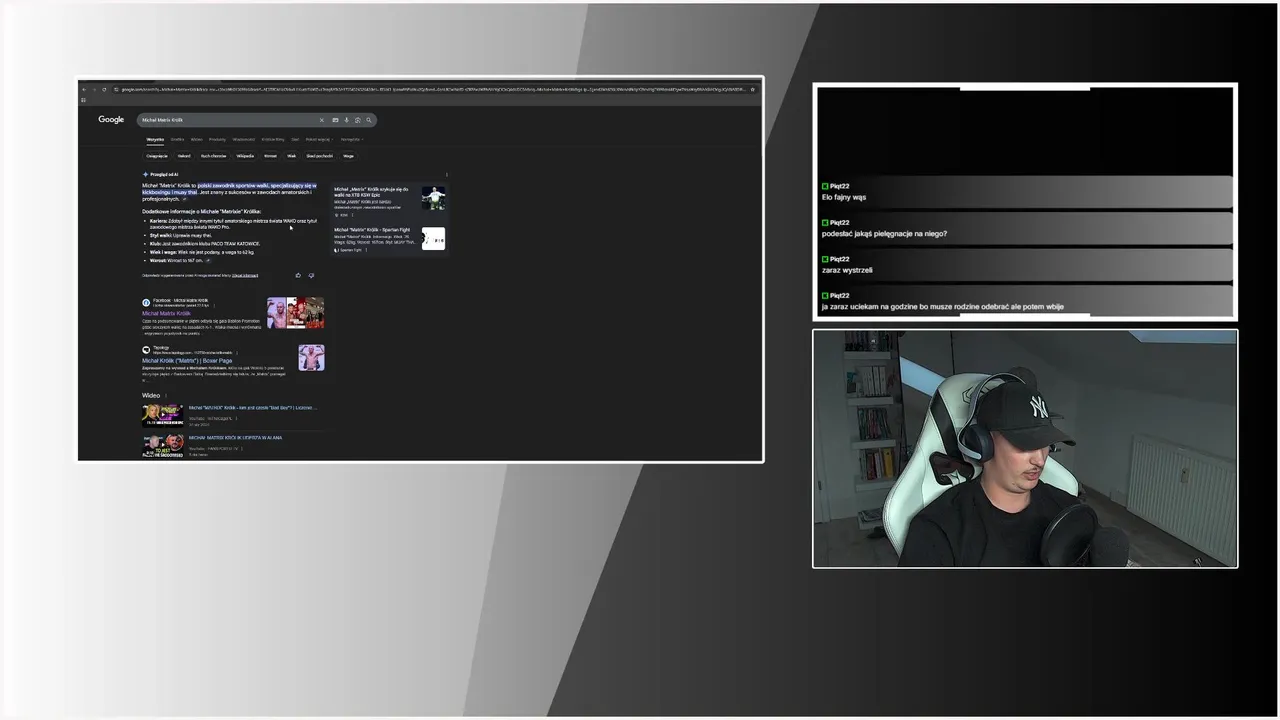Viewport: 1280px width, 720px height.
Task: Open KSW card fighter thumbnail
Action: [433, 198]
